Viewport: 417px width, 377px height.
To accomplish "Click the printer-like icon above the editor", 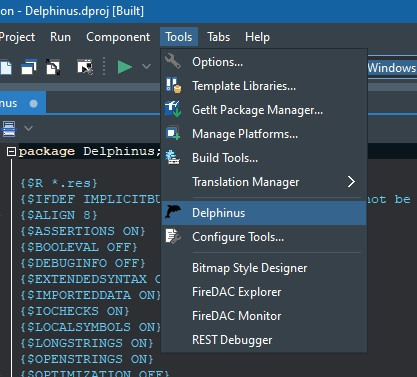I will (9, 129).
